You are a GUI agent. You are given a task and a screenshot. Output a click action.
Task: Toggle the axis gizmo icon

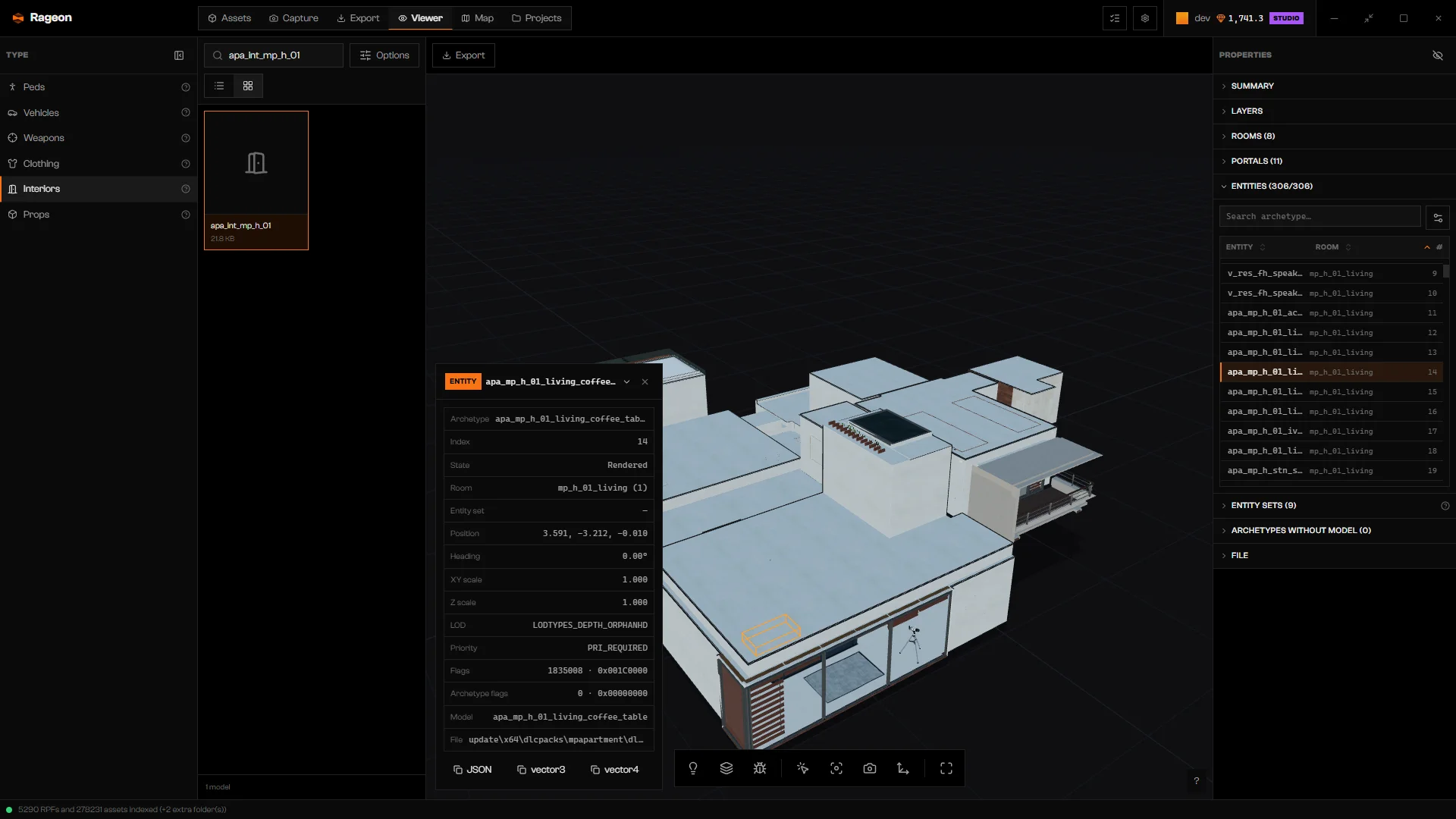point(903,768)
